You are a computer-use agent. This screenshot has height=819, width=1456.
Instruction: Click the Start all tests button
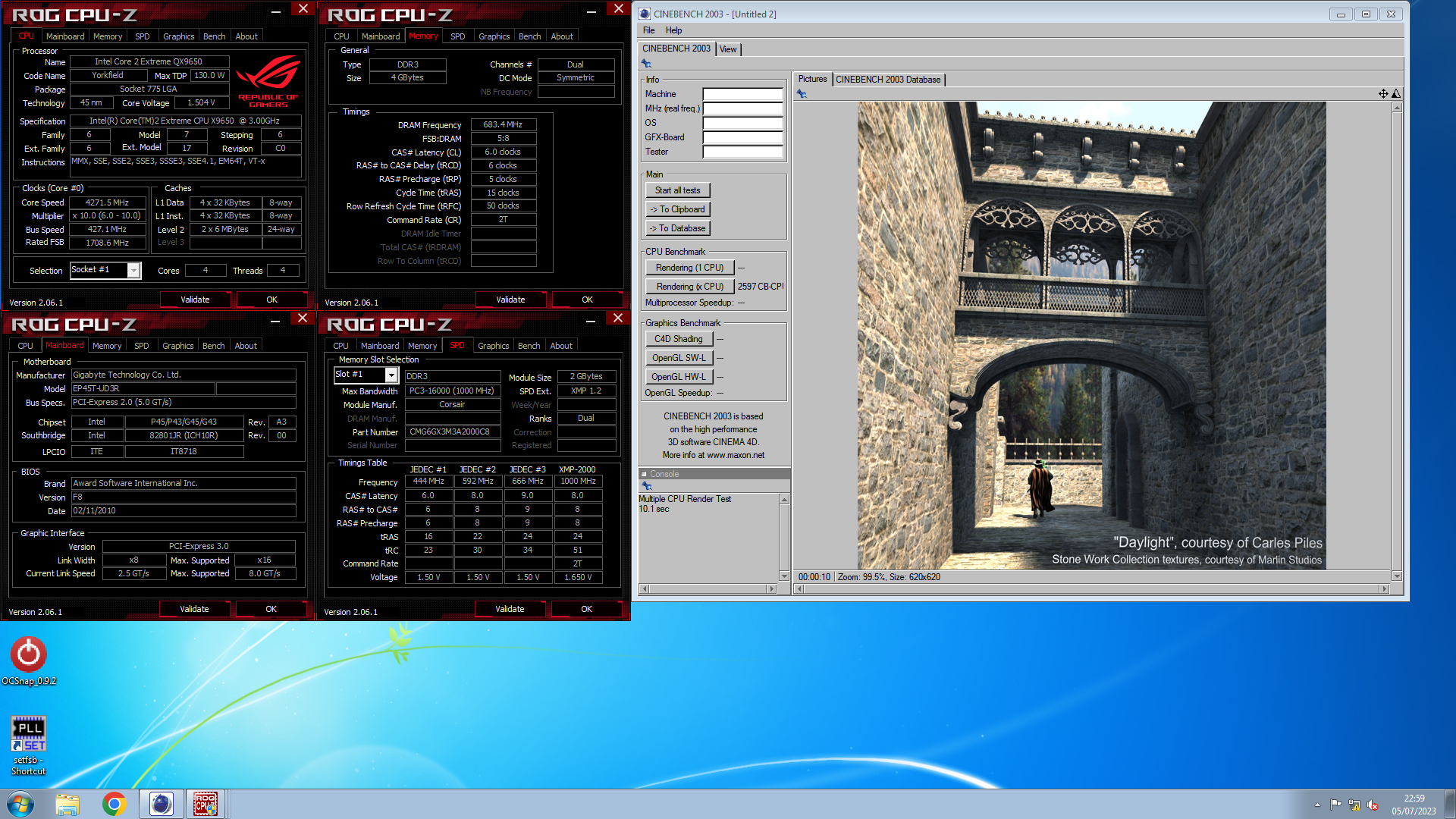click(678, 190)
